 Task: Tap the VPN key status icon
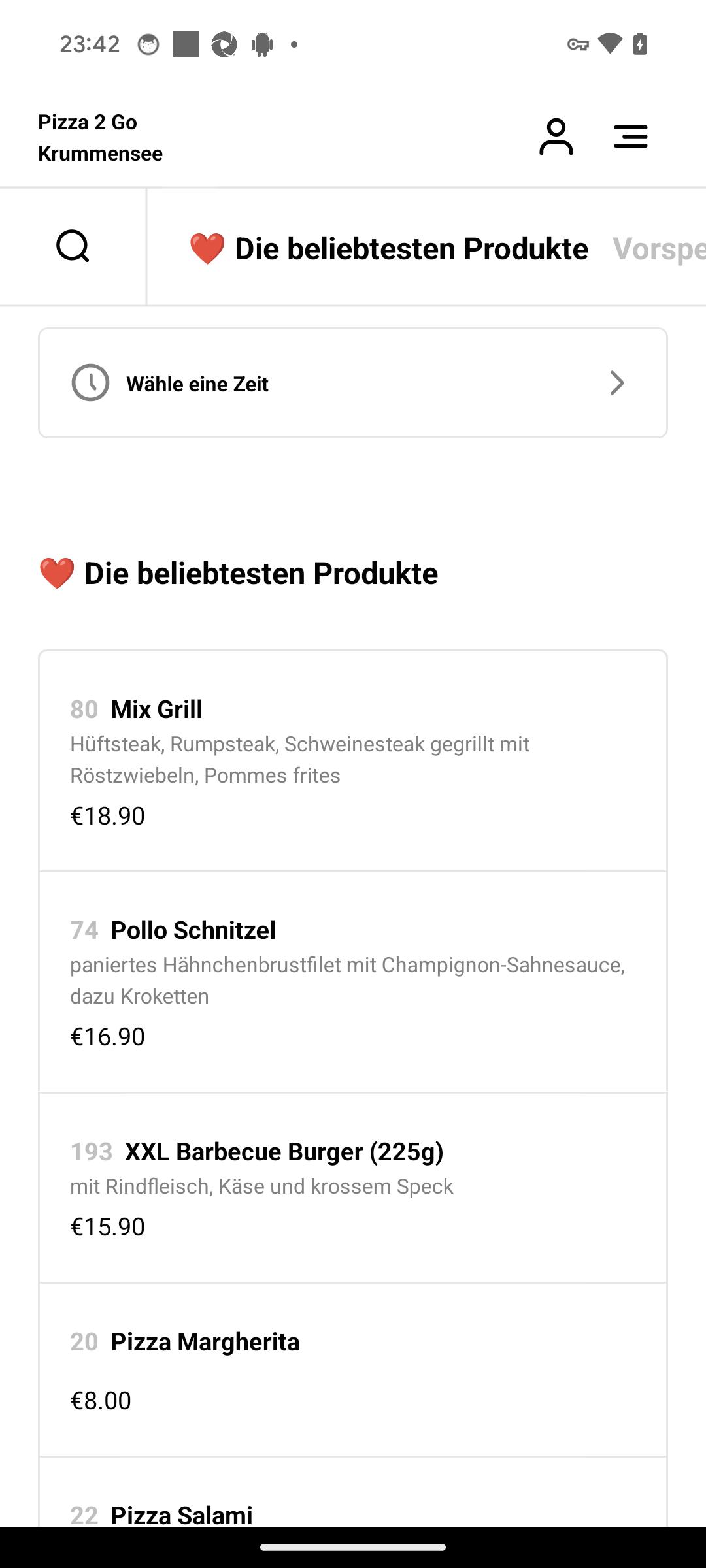578,44
